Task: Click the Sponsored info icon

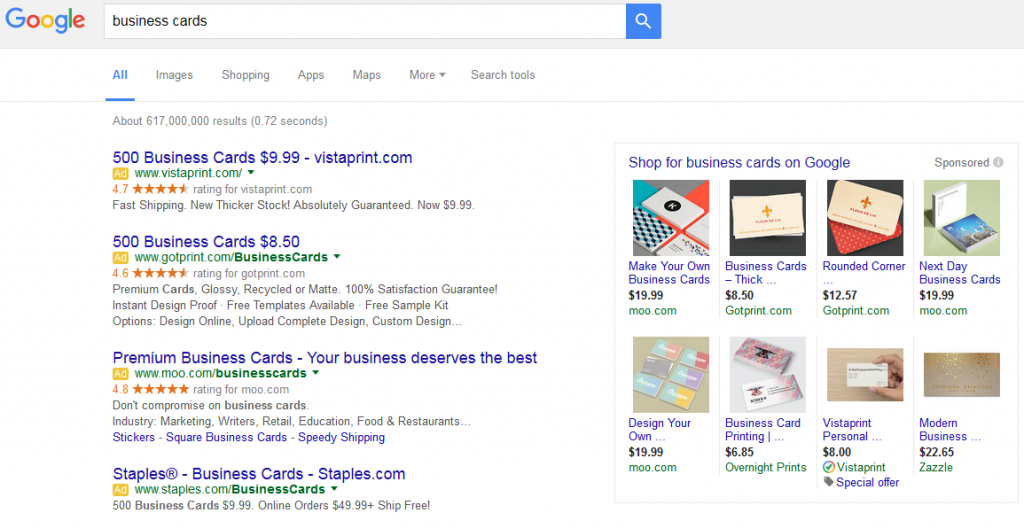Action: pos(998,163)
